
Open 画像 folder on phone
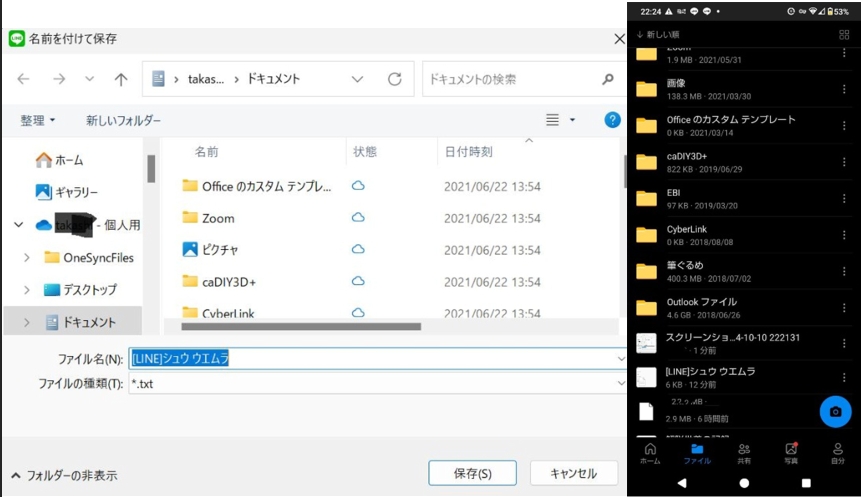tap(736, 89)
